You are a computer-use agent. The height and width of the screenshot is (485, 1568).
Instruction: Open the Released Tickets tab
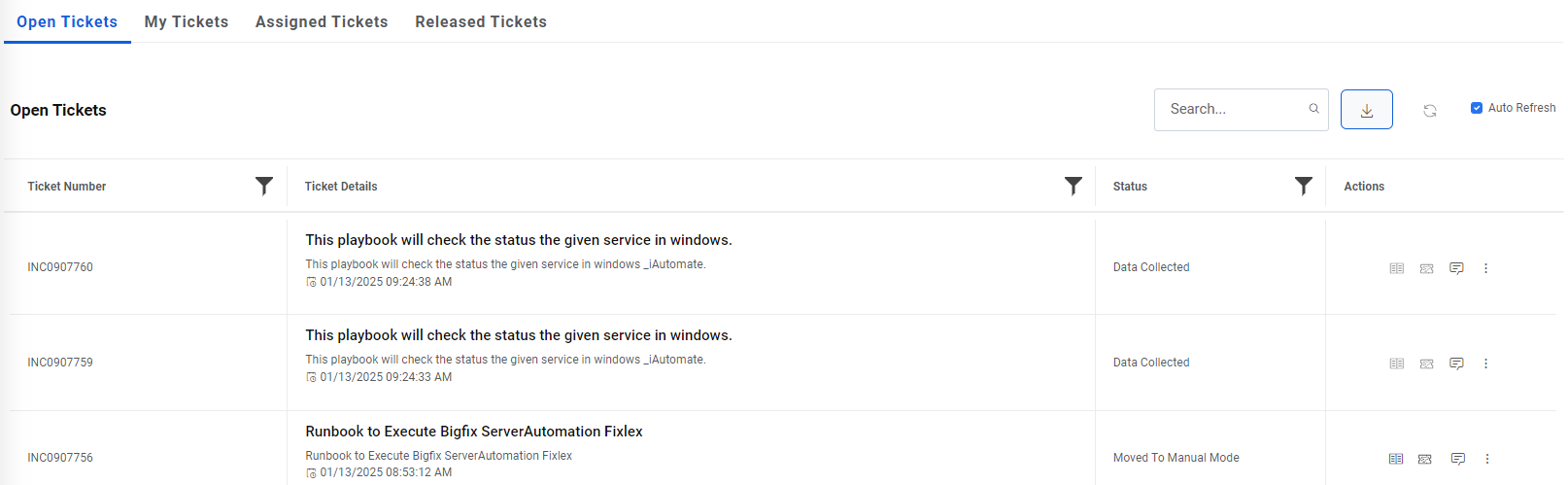[481, 21]
